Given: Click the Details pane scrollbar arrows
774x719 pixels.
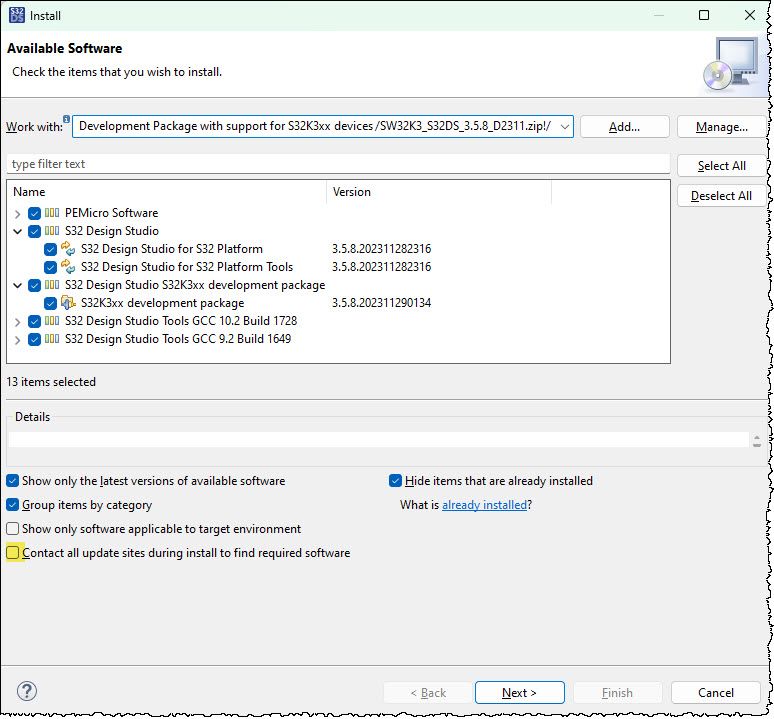Looking at the screenshot, I should point(757,440).
